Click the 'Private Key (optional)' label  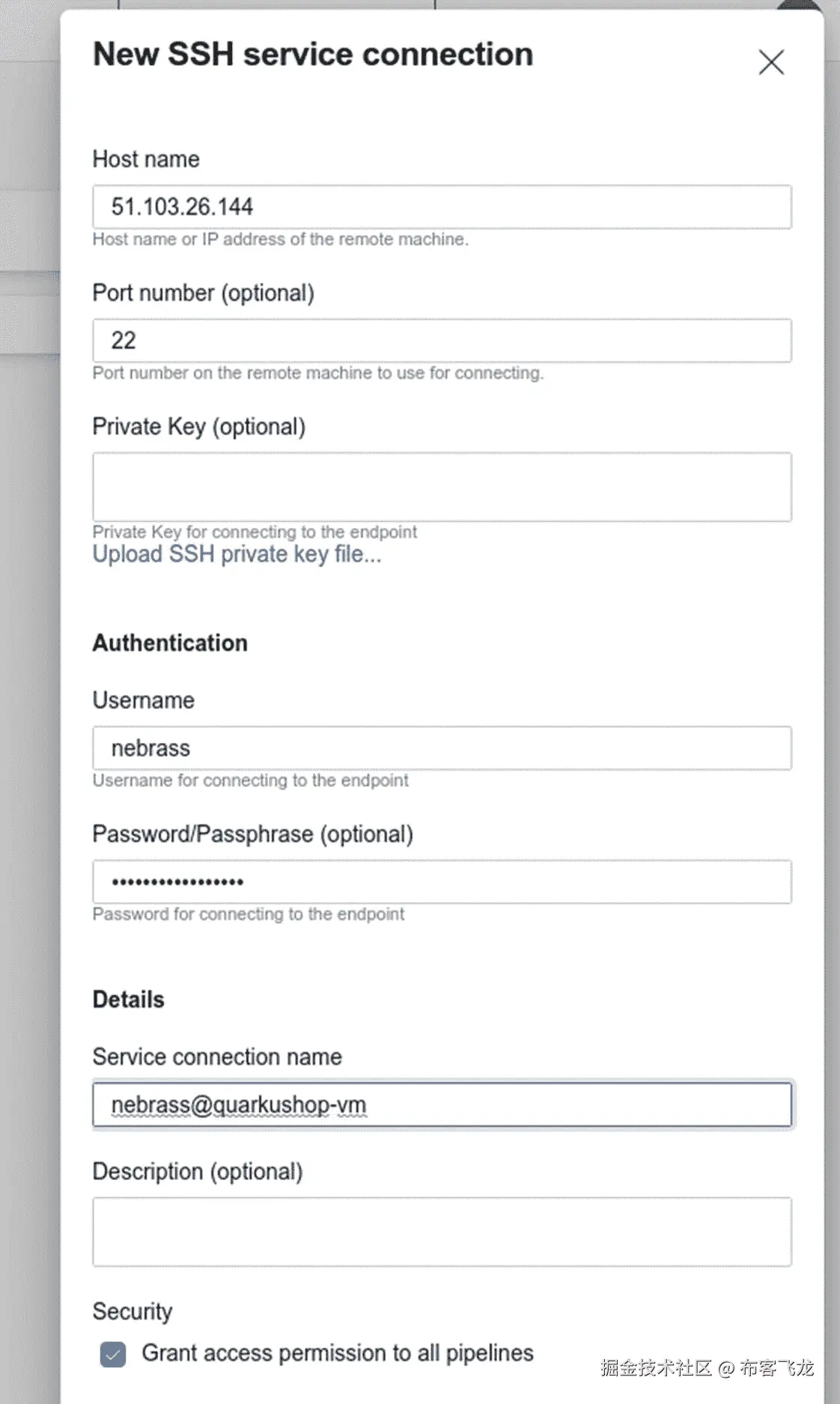(198, 427)
